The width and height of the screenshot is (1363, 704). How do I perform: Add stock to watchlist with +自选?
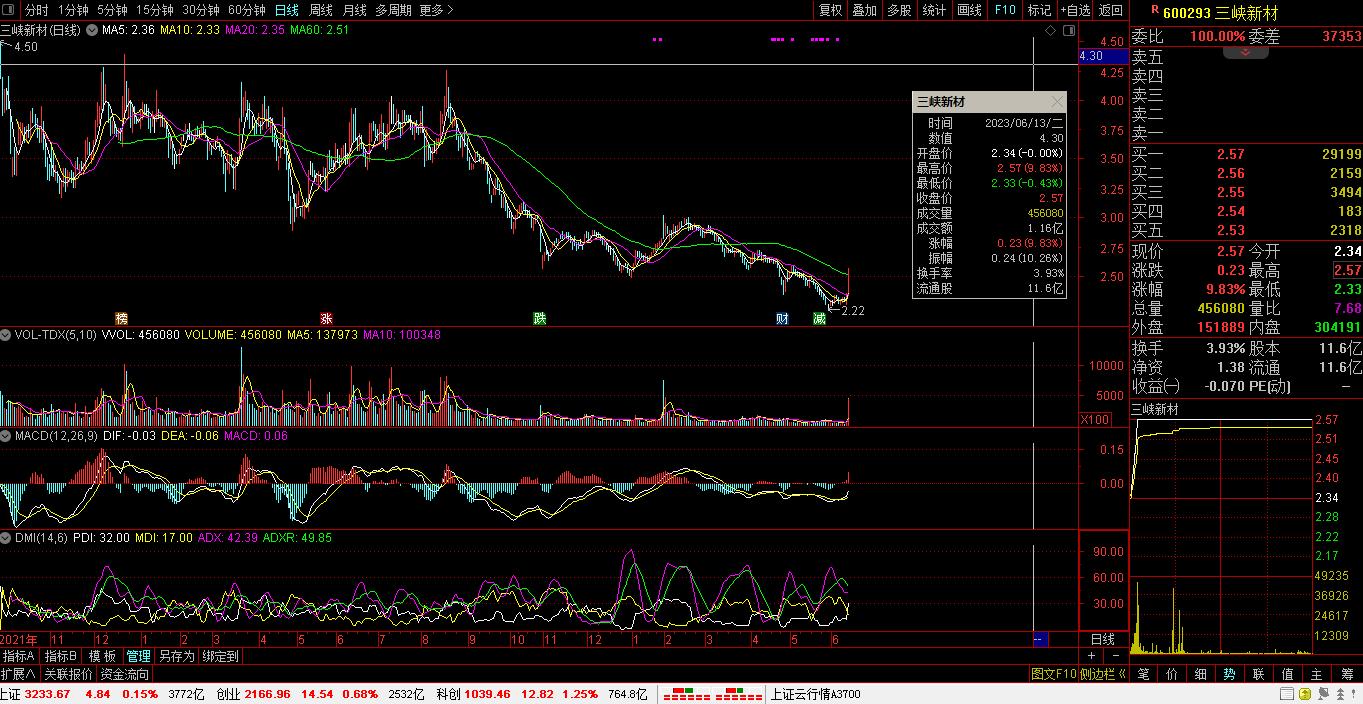[x=1074, y=10]
